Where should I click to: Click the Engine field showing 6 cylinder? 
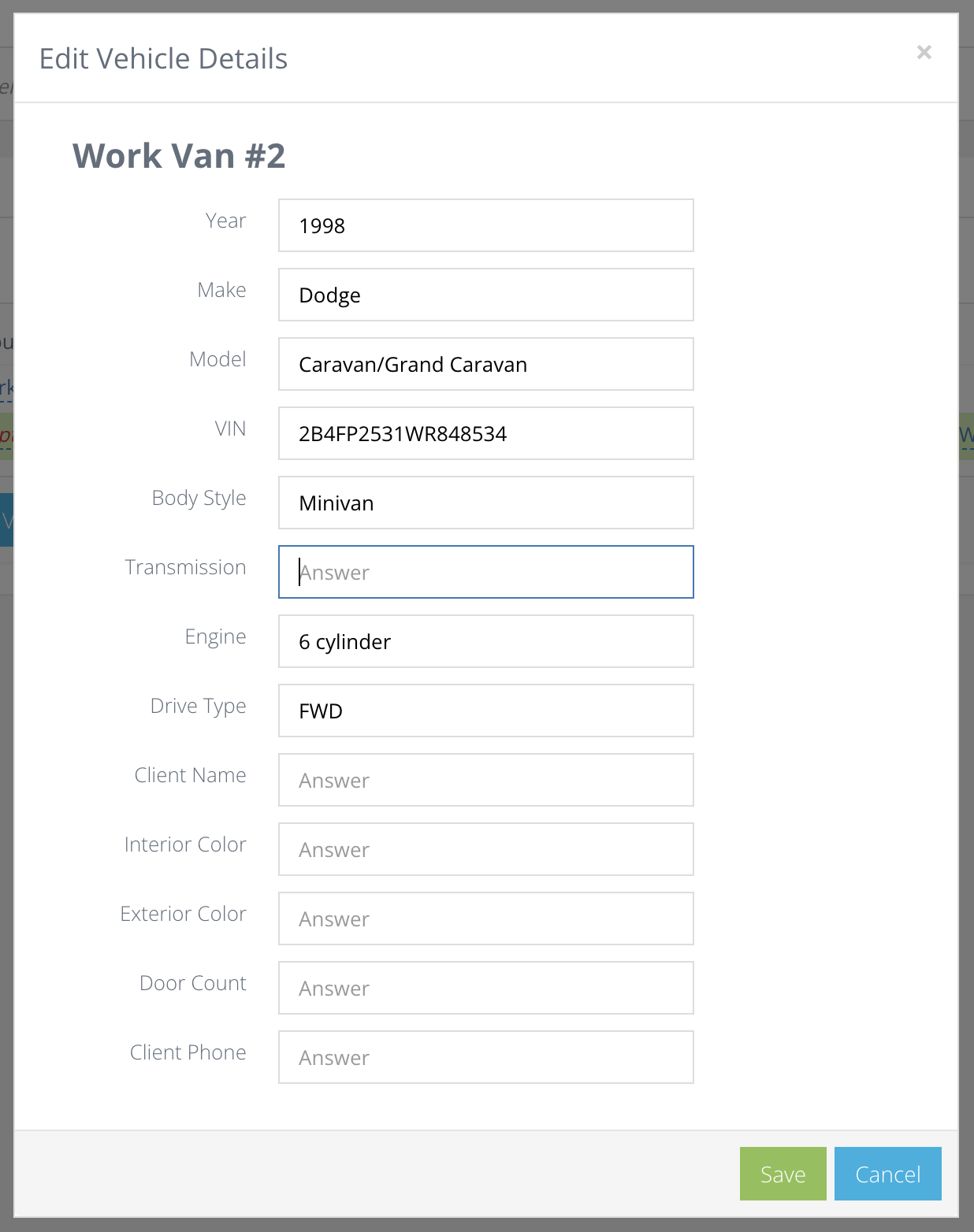pos(485,641)
